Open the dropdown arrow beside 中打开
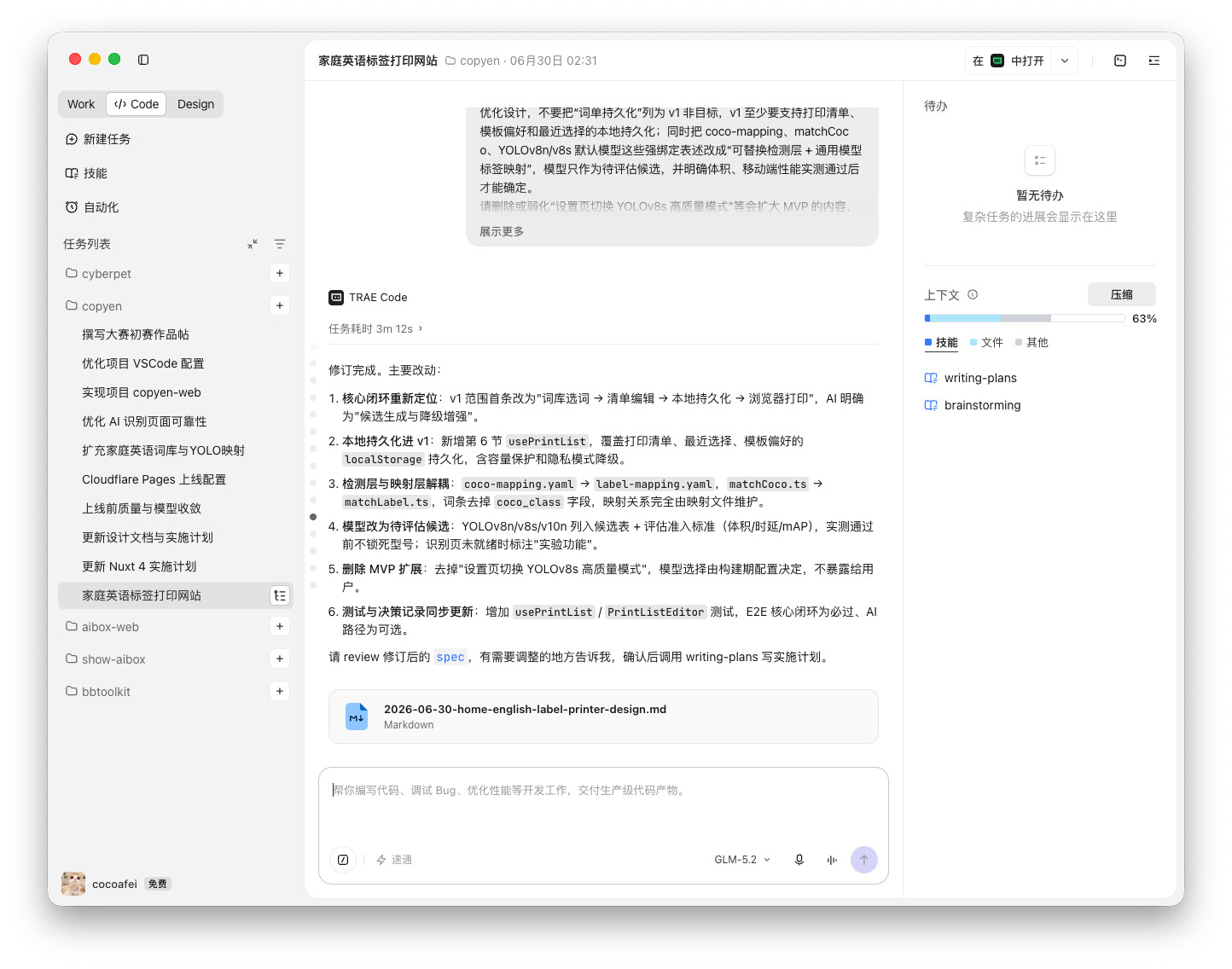Viewport: 1232px width, 969px height. click(x=1065, y=61)
